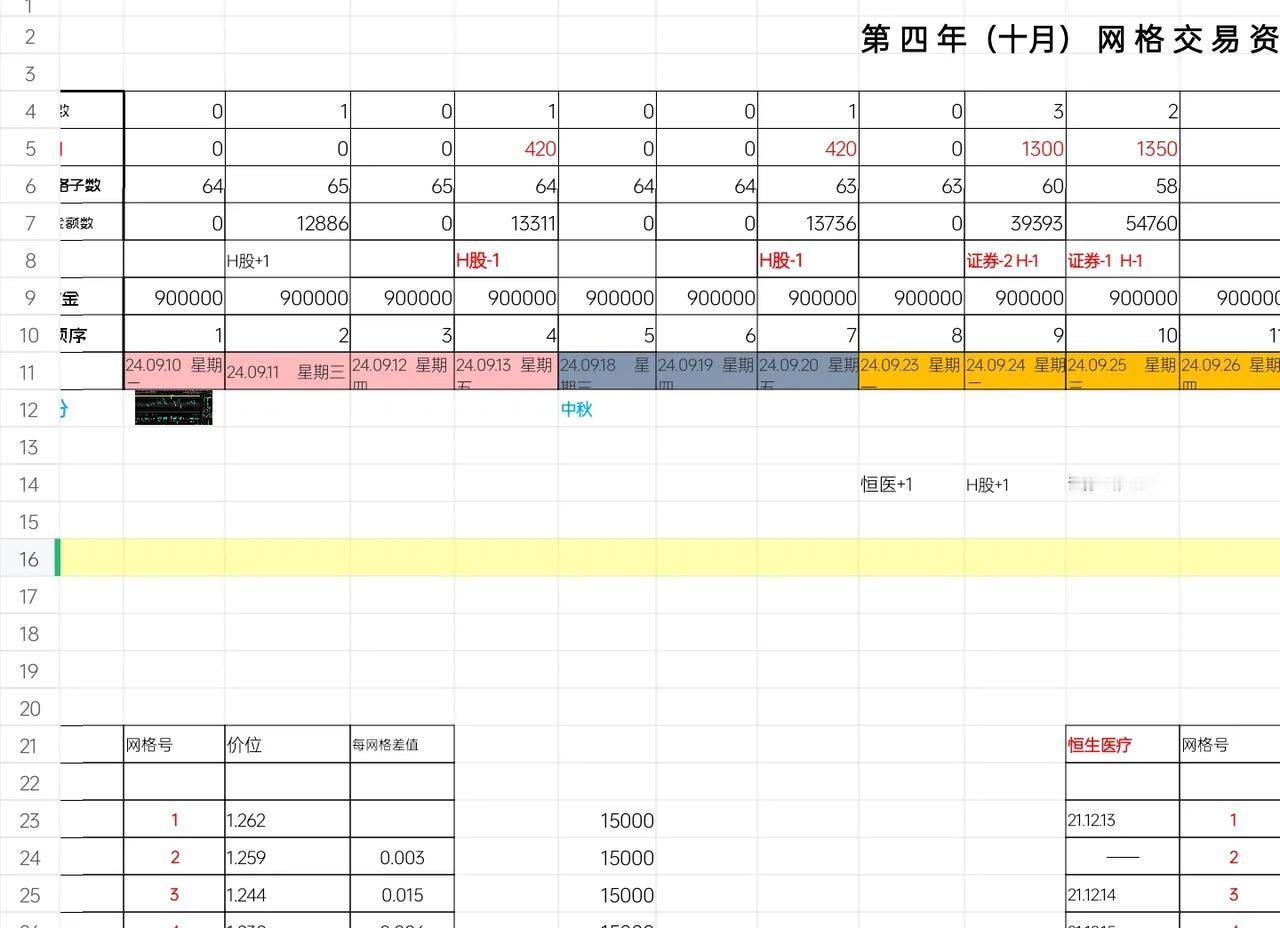This screenshot has width=1280, height=928.
Task: Select the cell with value 12886
Action: coord(288,223)
